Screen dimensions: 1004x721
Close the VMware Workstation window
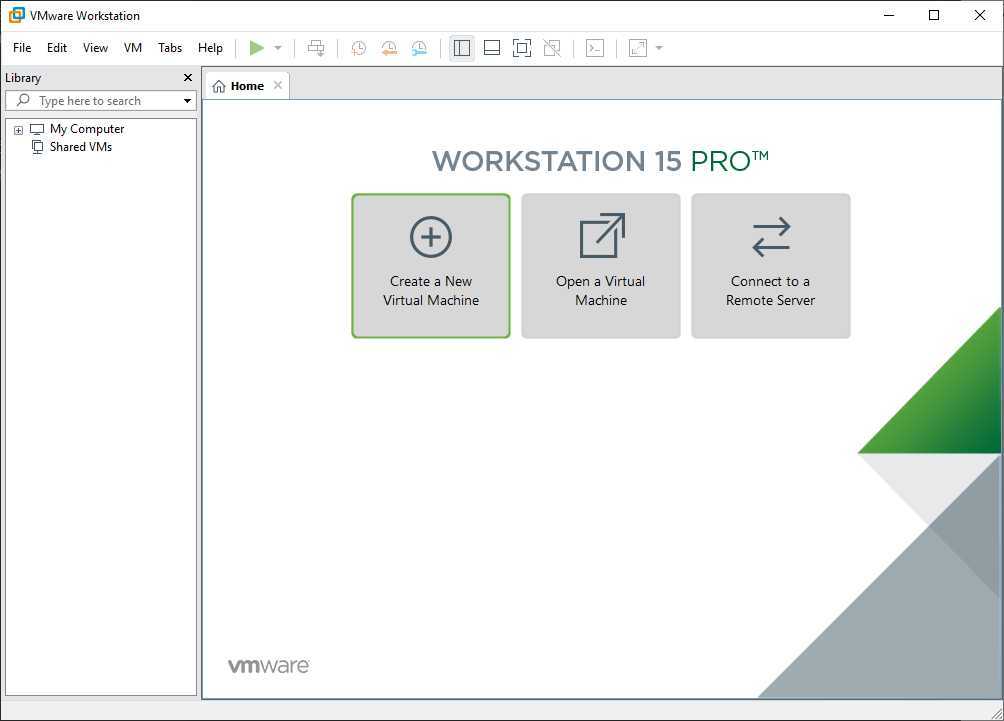(x=980, y=15)
